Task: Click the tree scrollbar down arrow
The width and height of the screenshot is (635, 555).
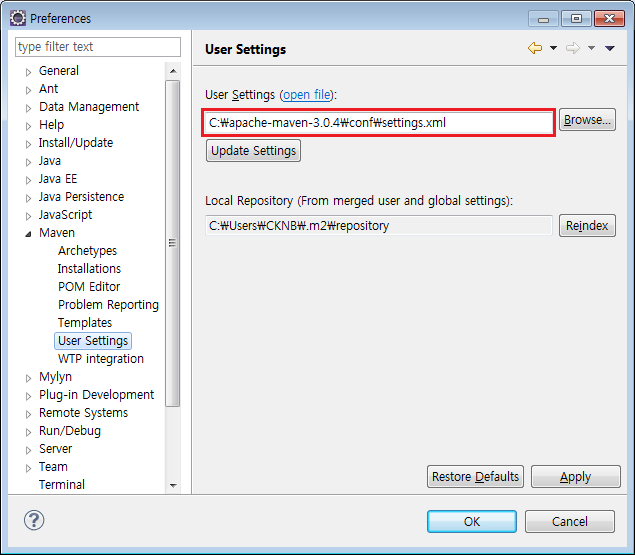Action: (173, 485)
